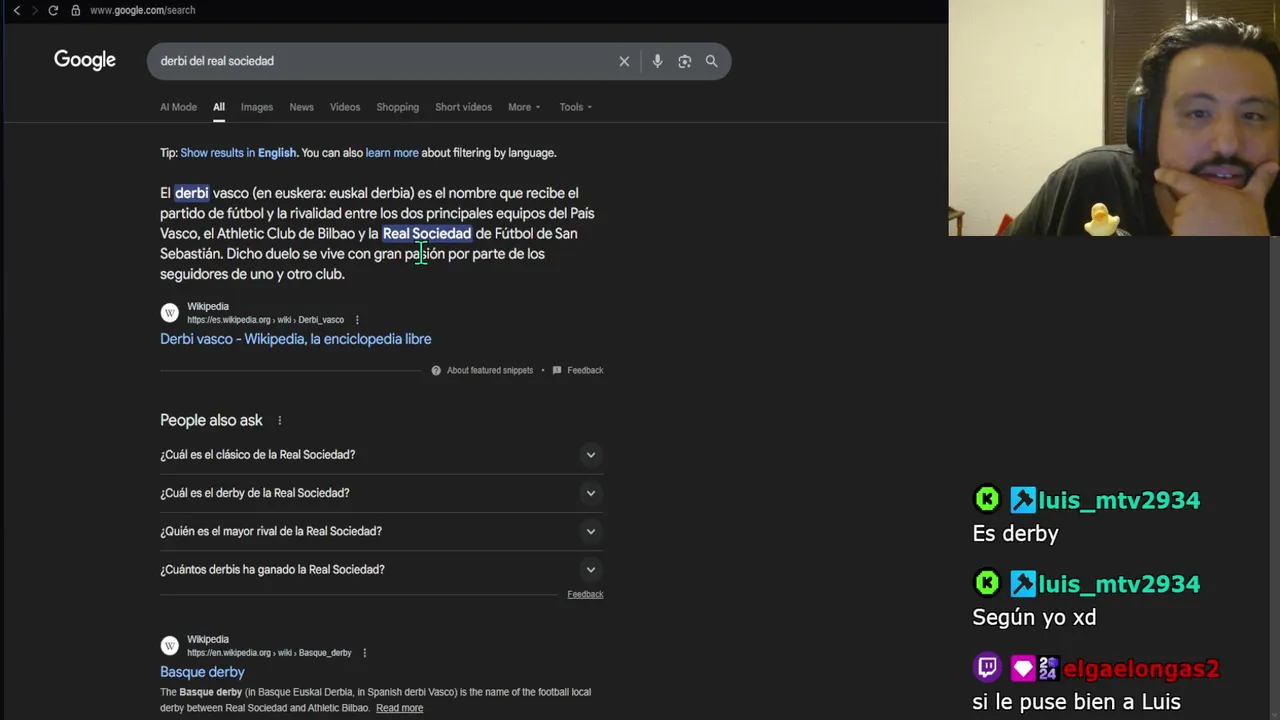Click chat message "Según yo xd"
Viewport: 1280px width, 720px height.
pos(1034,618)
